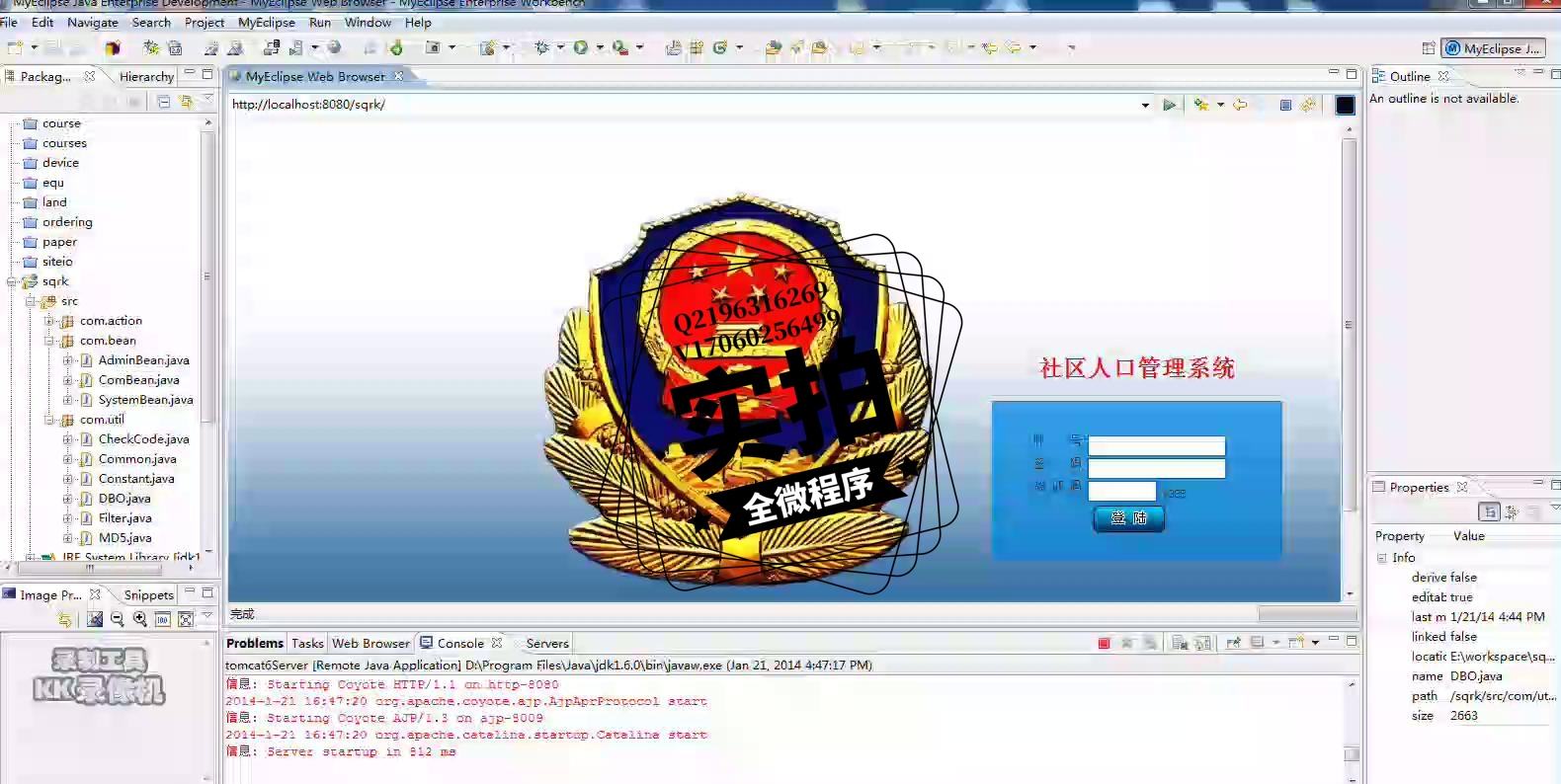Click the Package Explorer horizontal scrollbar
Viewport: 1561px width, 784px height.
[x=89, y=568]
